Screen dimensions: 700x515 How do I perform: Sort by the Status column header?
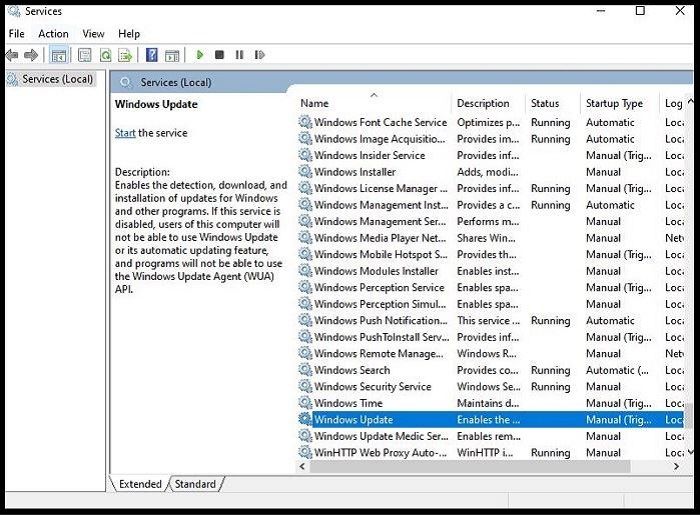coord(545,103)
